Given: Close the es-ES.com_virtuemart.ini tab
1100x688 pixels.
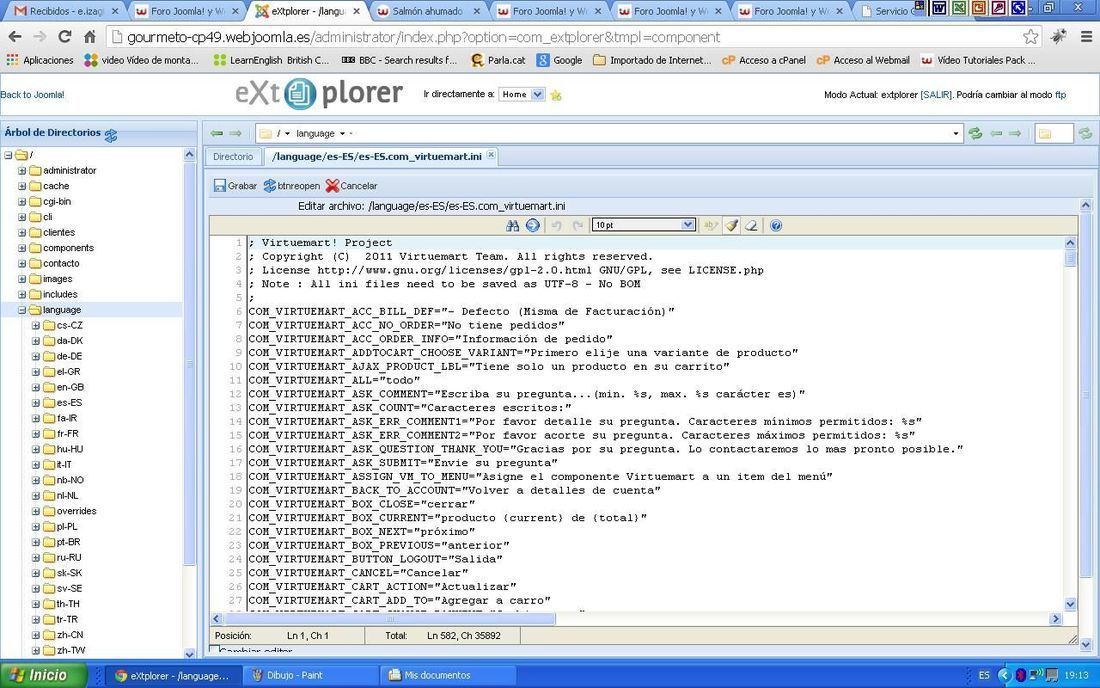Looking at the screenshot, I should 491,154.
